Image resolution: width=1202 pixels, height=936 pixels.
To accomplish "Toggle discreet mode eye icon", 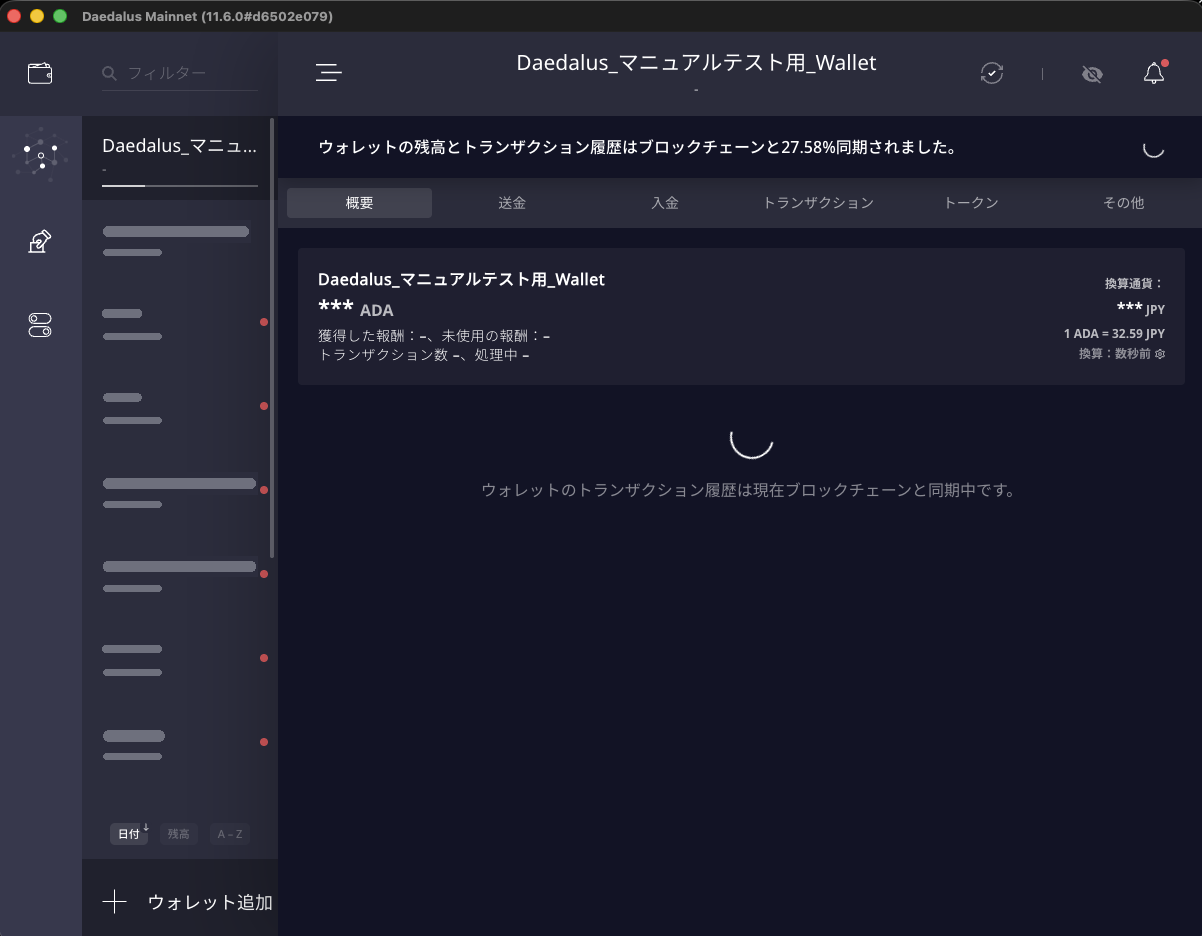I will [1092, 73].
